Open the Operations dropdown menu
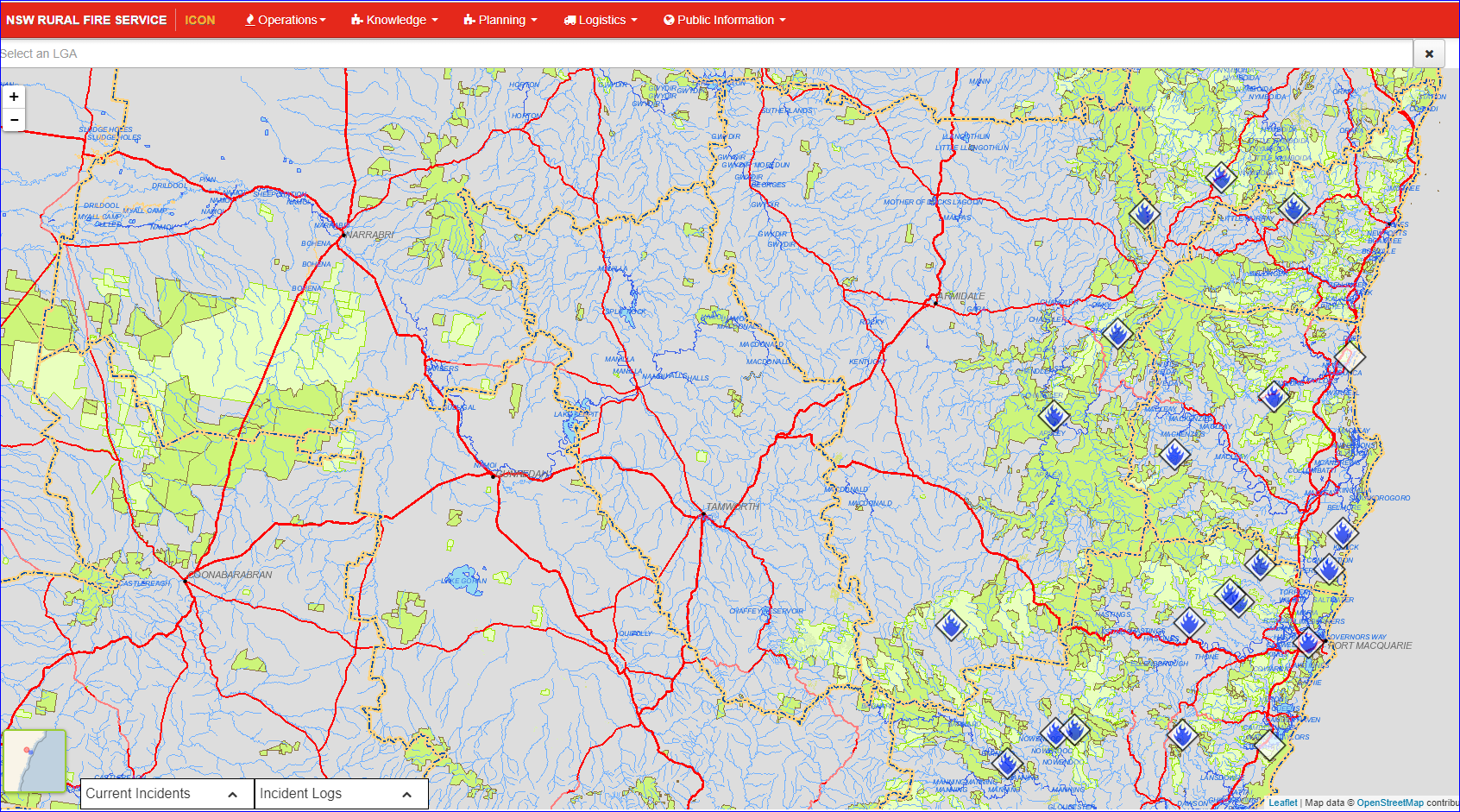The image size is (1460, 812). [286, 20]
